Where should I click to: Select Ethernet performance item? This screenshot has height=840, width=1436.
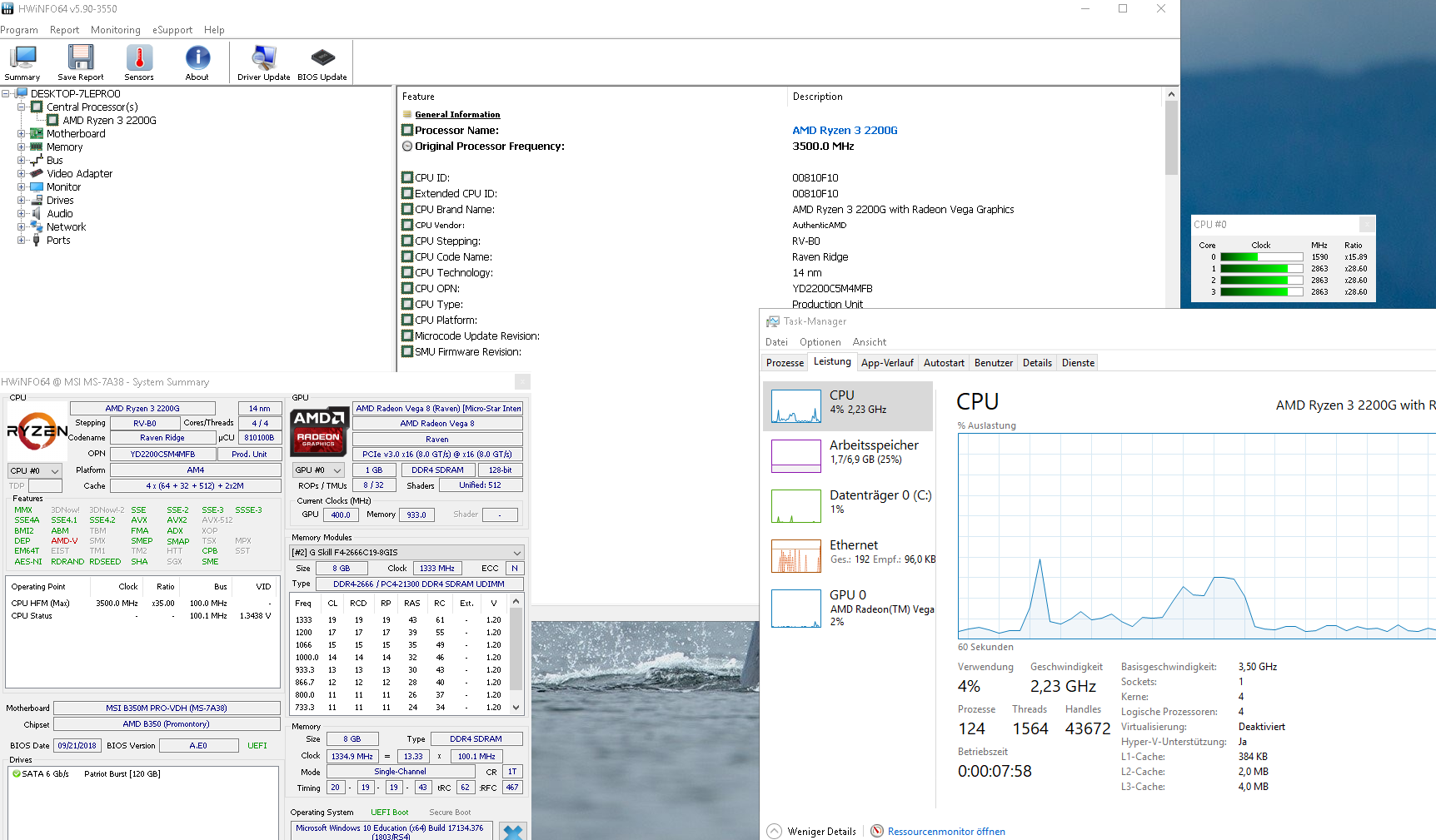tap(848, 556)
